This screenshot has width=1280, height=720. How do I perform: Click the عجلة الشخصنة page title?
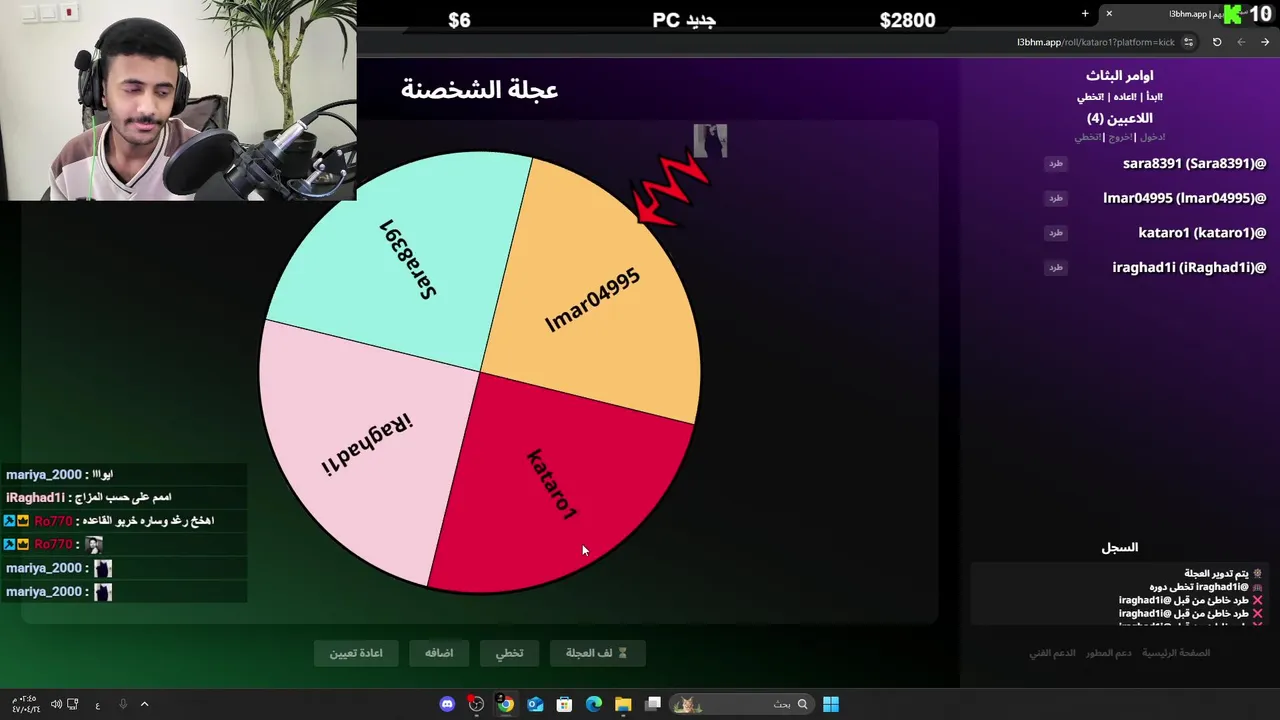click(479, 90)
